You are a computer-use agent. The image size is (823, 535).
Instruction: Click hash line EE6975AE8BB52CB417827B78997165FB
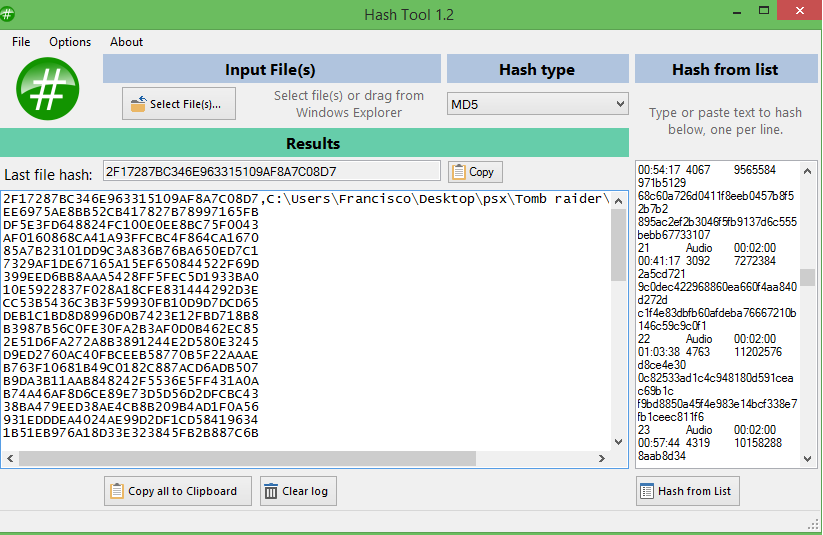pos(131,212)
